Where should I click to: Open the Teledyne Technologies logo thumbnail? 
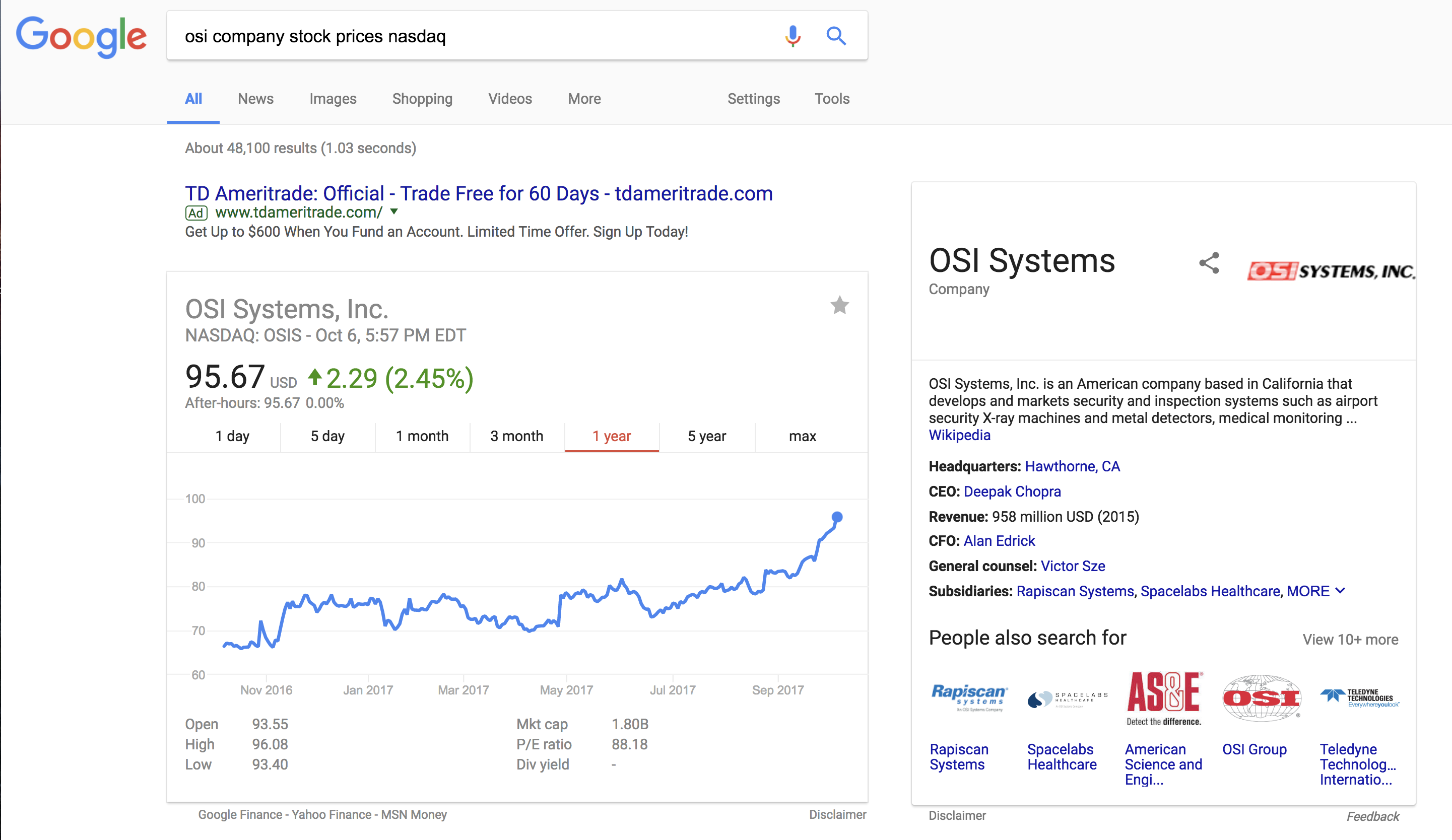(1359, 697)
